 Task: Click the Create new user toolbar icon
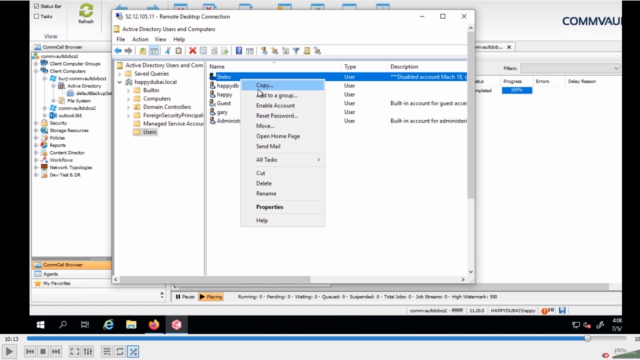click(264, 51)
